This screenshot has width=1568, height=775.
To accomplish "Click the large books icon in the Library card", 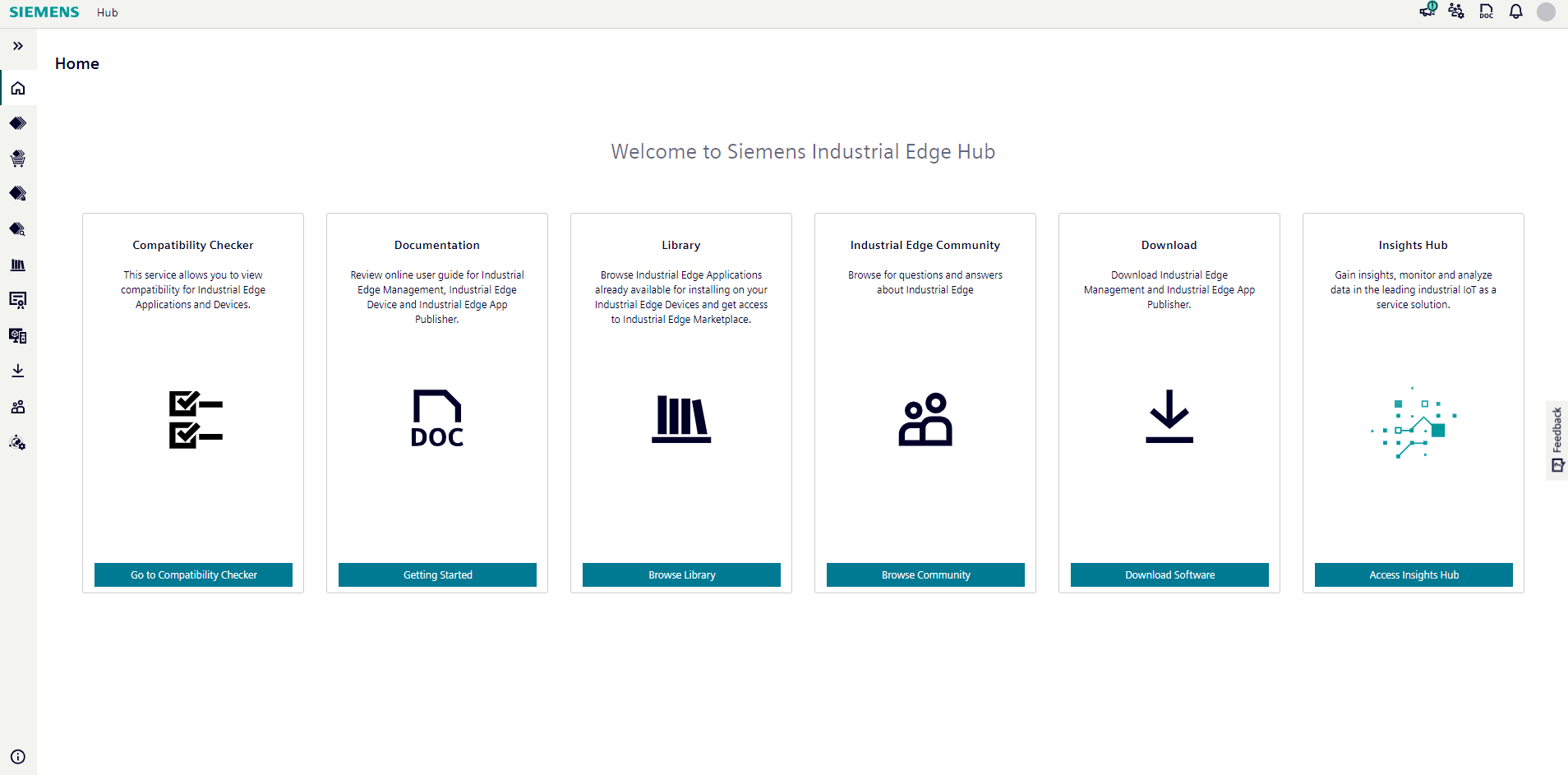I will [681, 419].
